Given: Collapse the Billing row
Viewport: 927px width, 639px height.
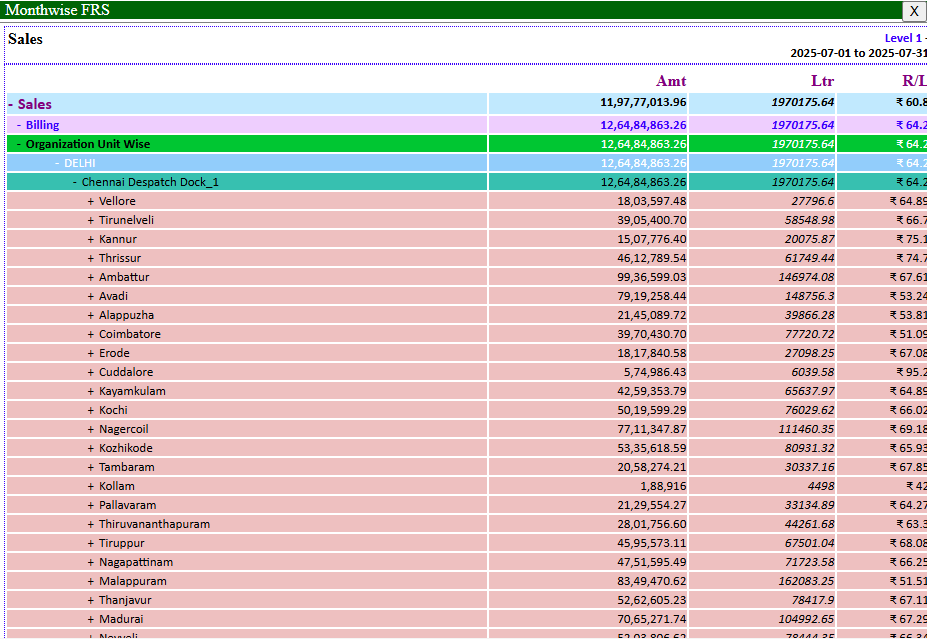Looking at the screenshot, I should pyautogui.click(x=19, y=125).
